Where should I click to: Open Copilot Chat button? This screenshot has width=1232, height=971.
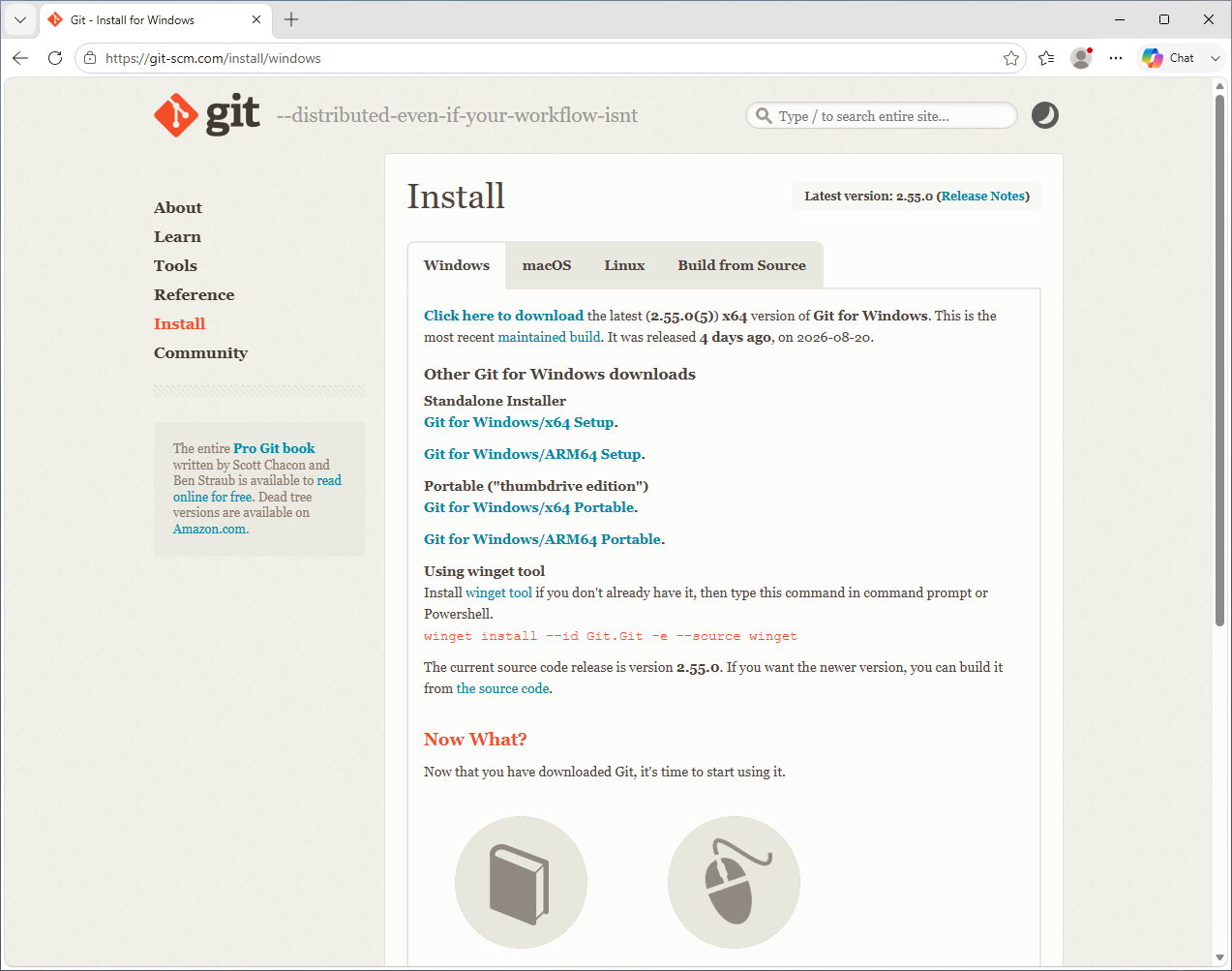(x=1169, y=58)
